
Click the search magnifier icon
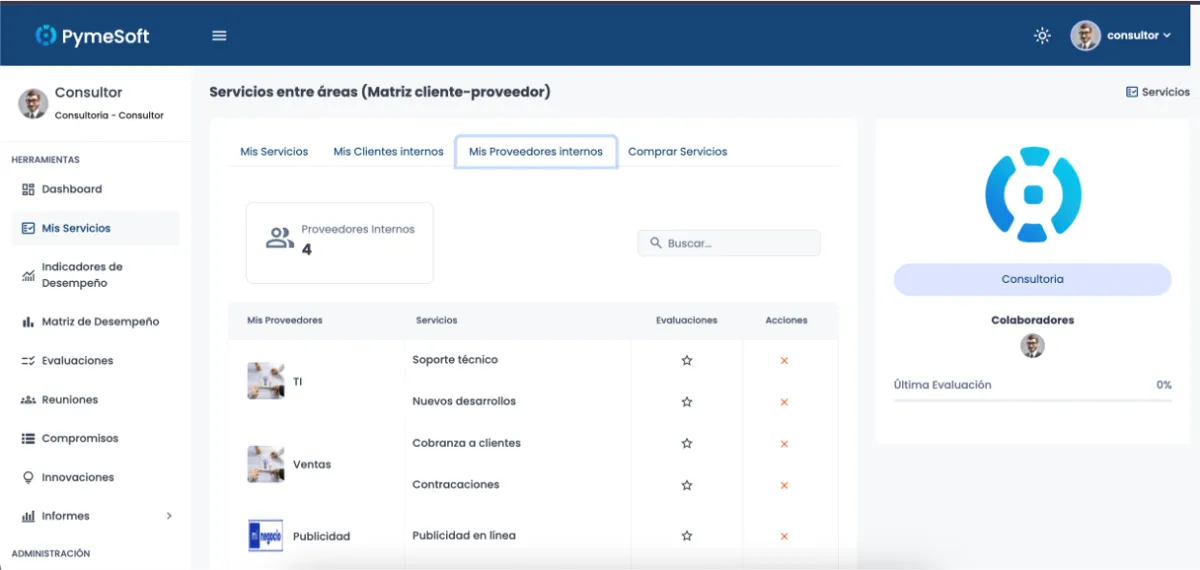656,243
